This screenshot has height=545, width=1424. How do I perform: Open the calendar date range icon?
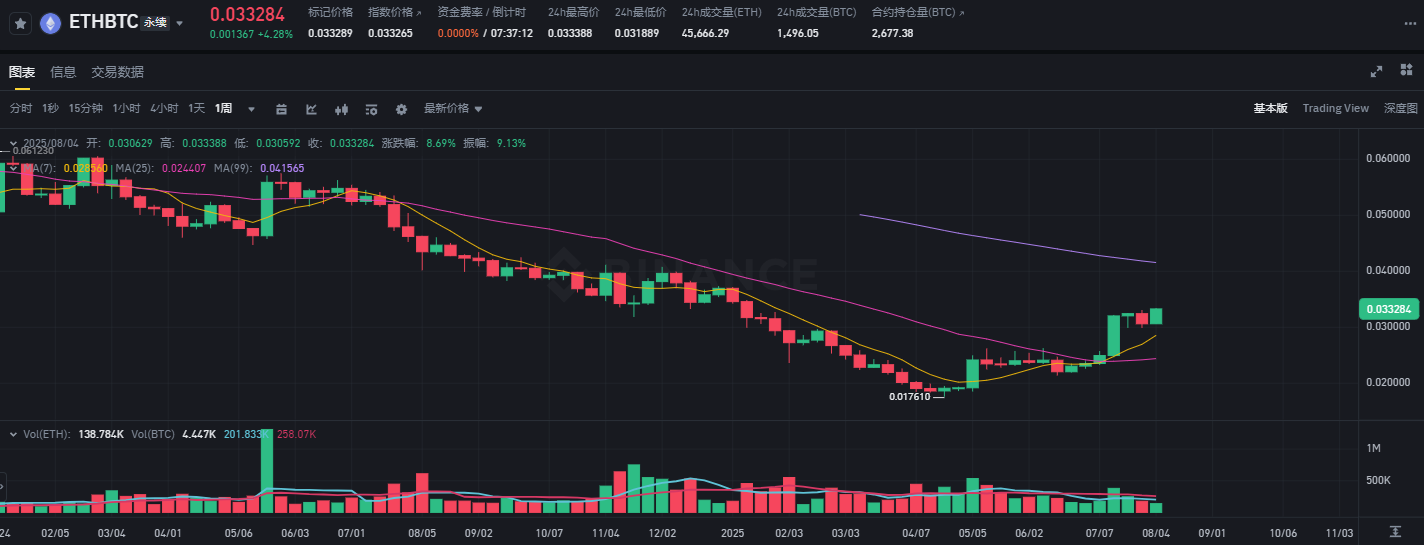tap(281, 109)
